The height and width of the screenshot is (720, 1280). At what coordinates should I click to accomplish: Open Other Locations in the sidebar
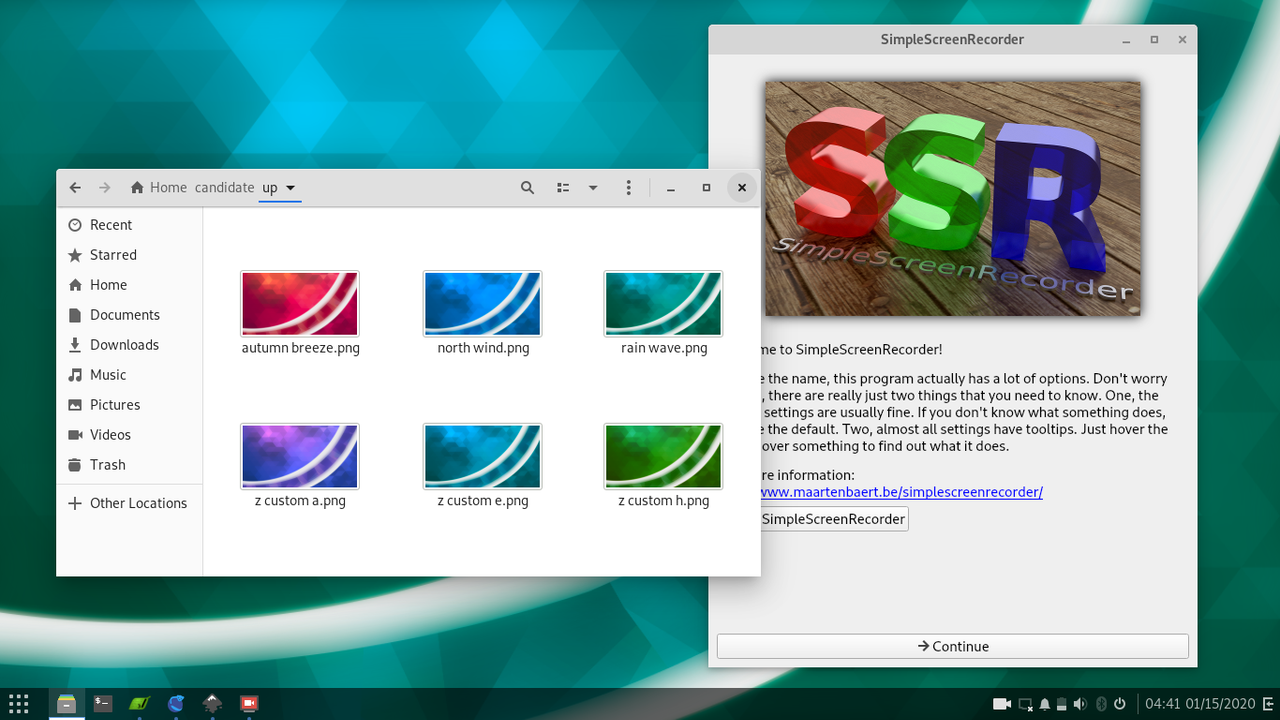point(129,503)
